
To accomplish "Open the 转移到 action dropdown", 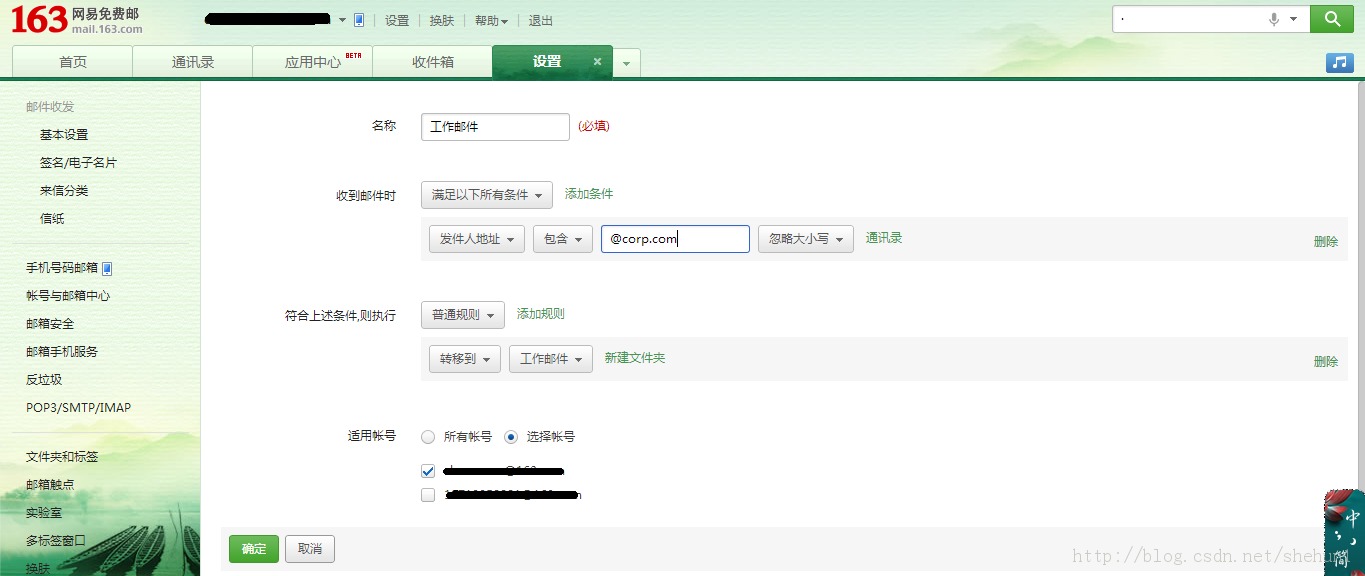I will point(465,359).
